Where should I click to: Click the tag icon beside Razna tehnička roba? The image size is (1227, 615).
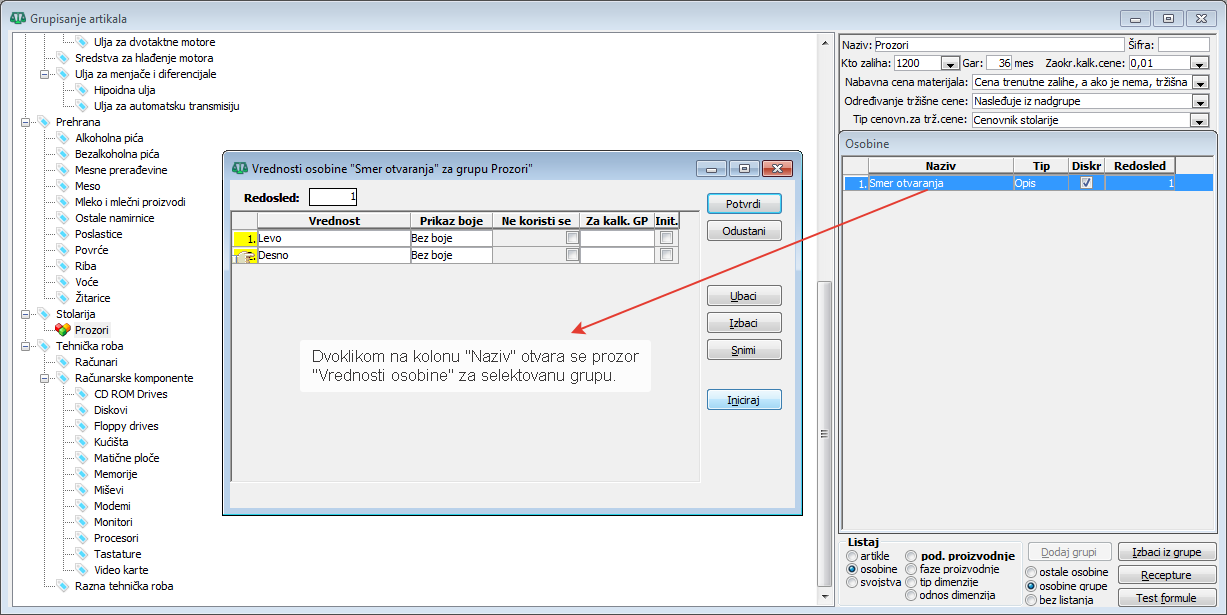pyautogui.click(x=63, y=586)
